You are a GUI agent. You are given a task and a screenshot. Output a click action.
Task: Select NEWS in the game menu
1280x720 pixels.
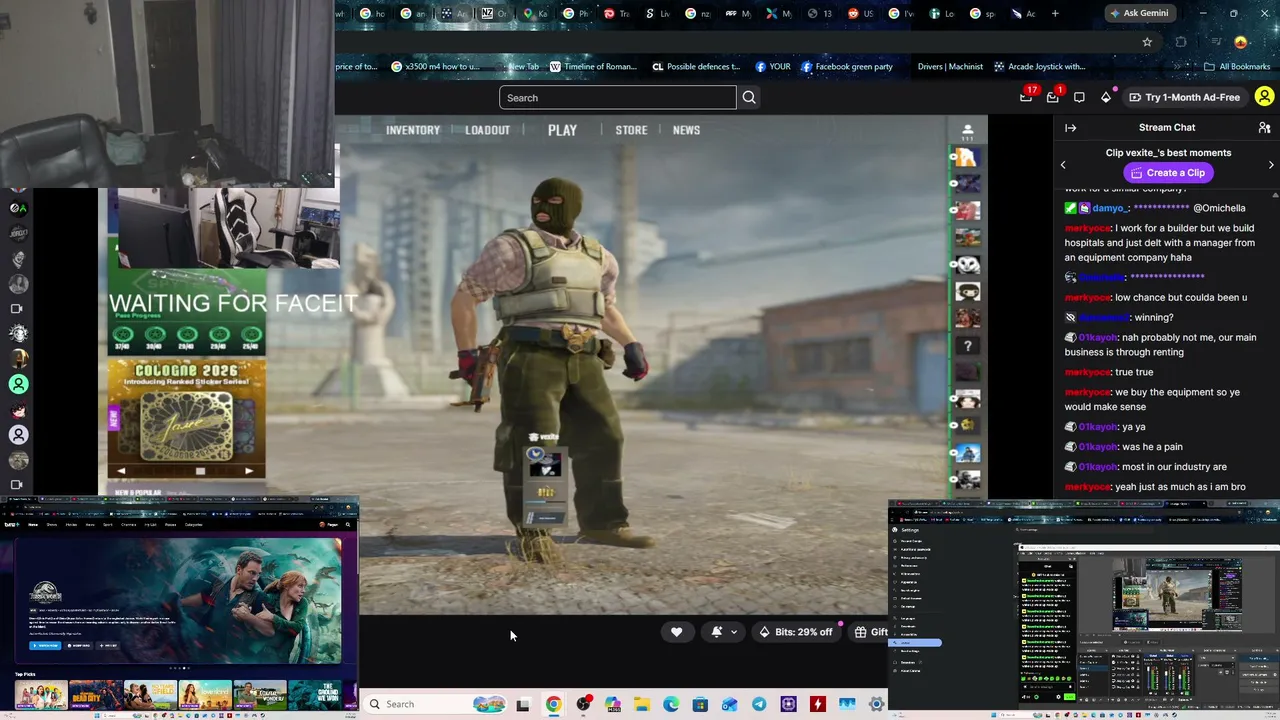(x=686, y=130)
